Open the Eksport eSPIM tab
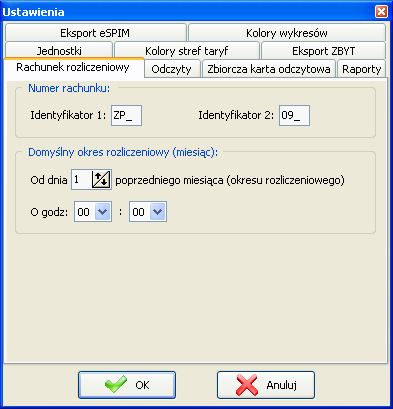393x409 pixels. point(96,33)
